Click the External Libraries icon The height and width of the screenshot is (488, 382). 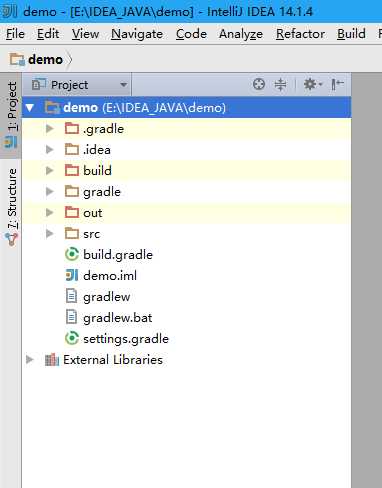click(52, 359)
